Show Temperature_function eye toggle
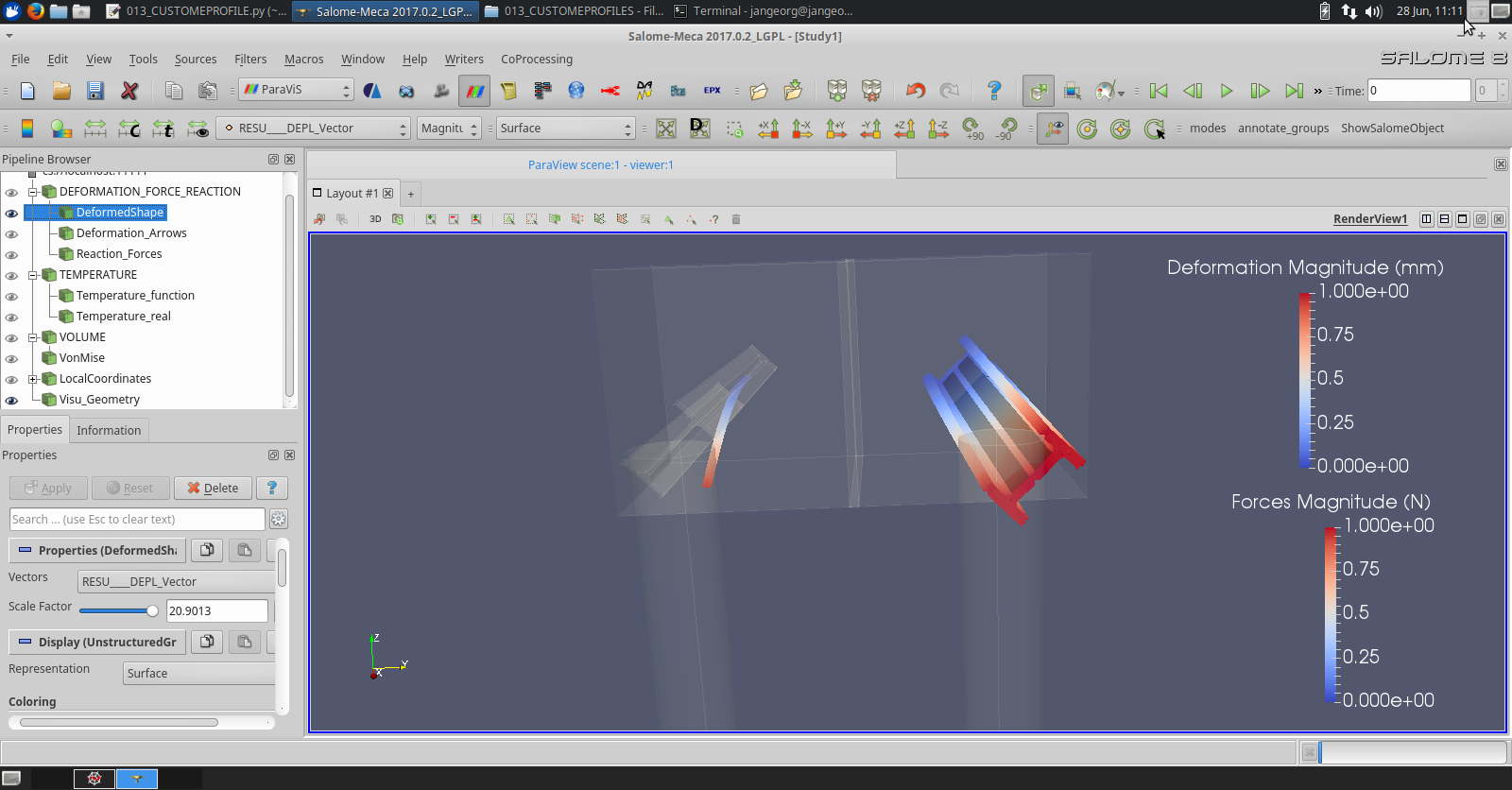Viewport: 1512px width, 790px height. coord(11,296)
